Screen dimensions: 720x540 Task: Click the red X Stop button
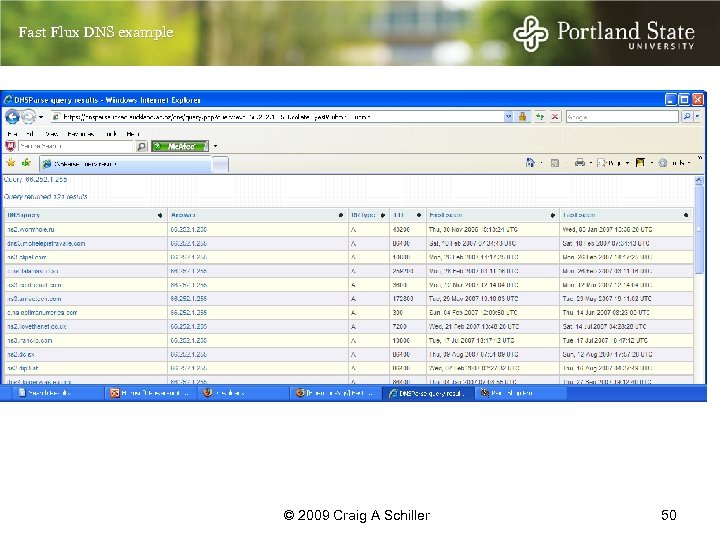(x=555, y=117)
